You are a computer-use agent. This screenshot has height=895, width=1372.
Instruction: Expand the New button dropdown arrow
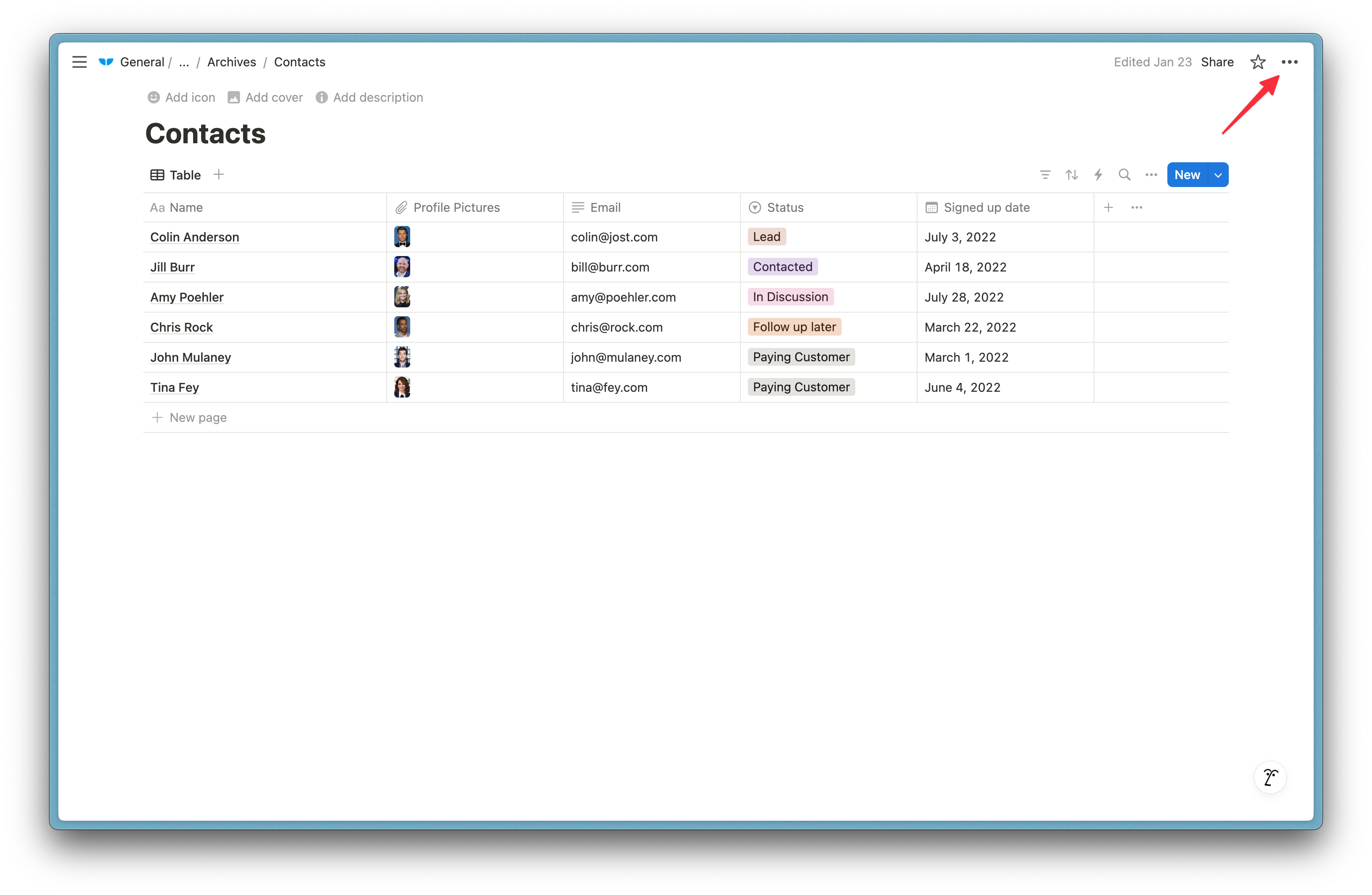1218,175
